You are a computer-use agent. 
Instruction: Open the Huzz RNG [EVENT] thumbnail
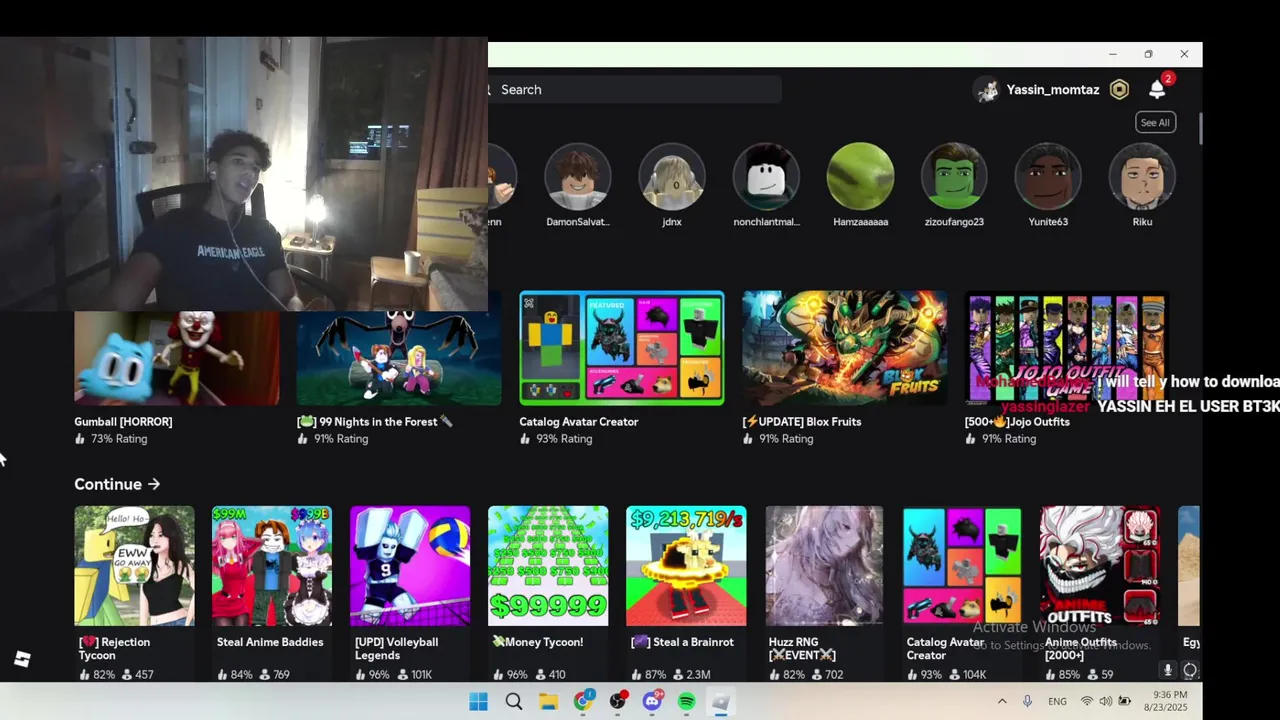pyautogui.click(x=824, y=566)
